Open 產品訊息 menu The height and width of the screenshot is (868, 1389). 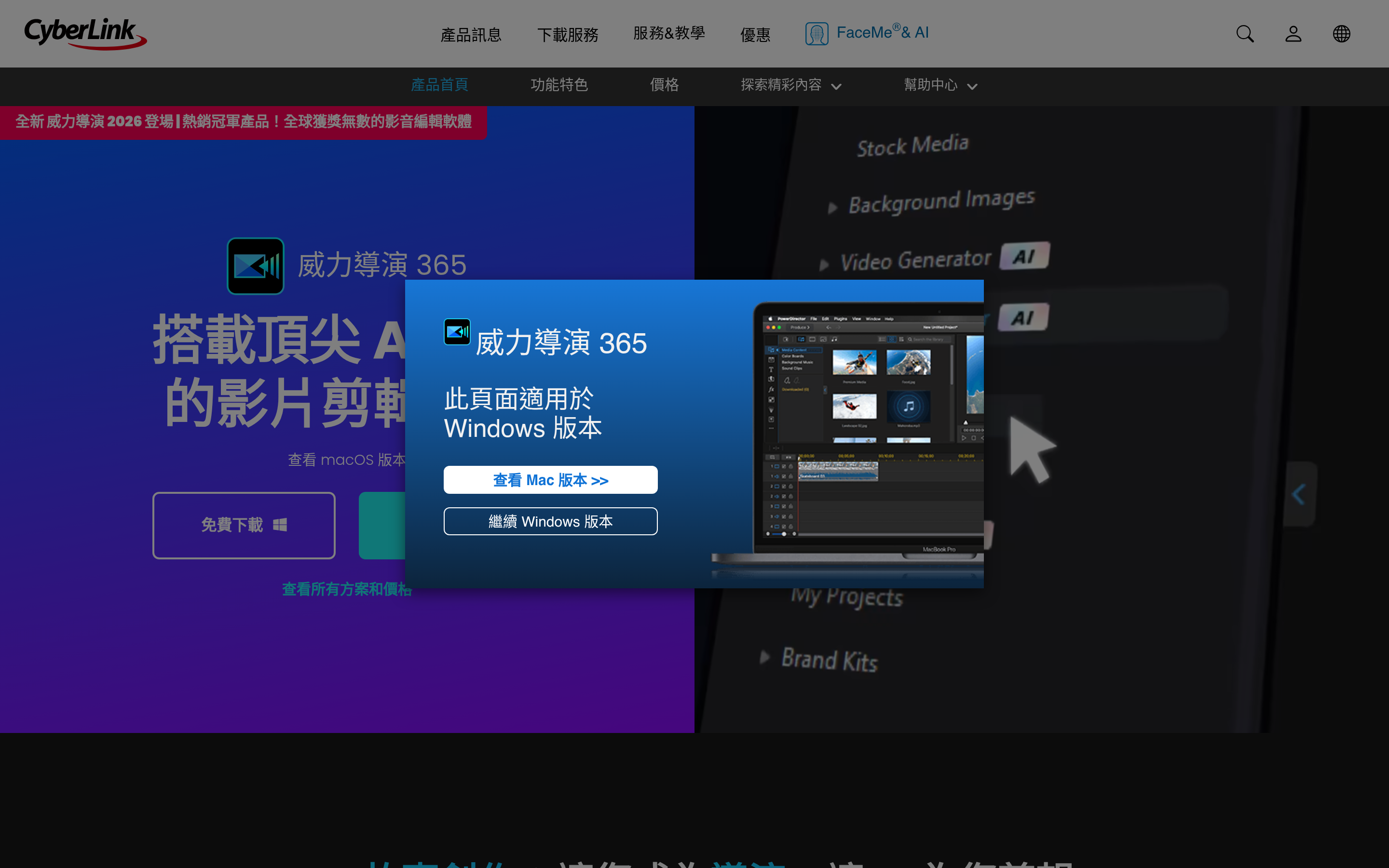[x=471, y=35]
